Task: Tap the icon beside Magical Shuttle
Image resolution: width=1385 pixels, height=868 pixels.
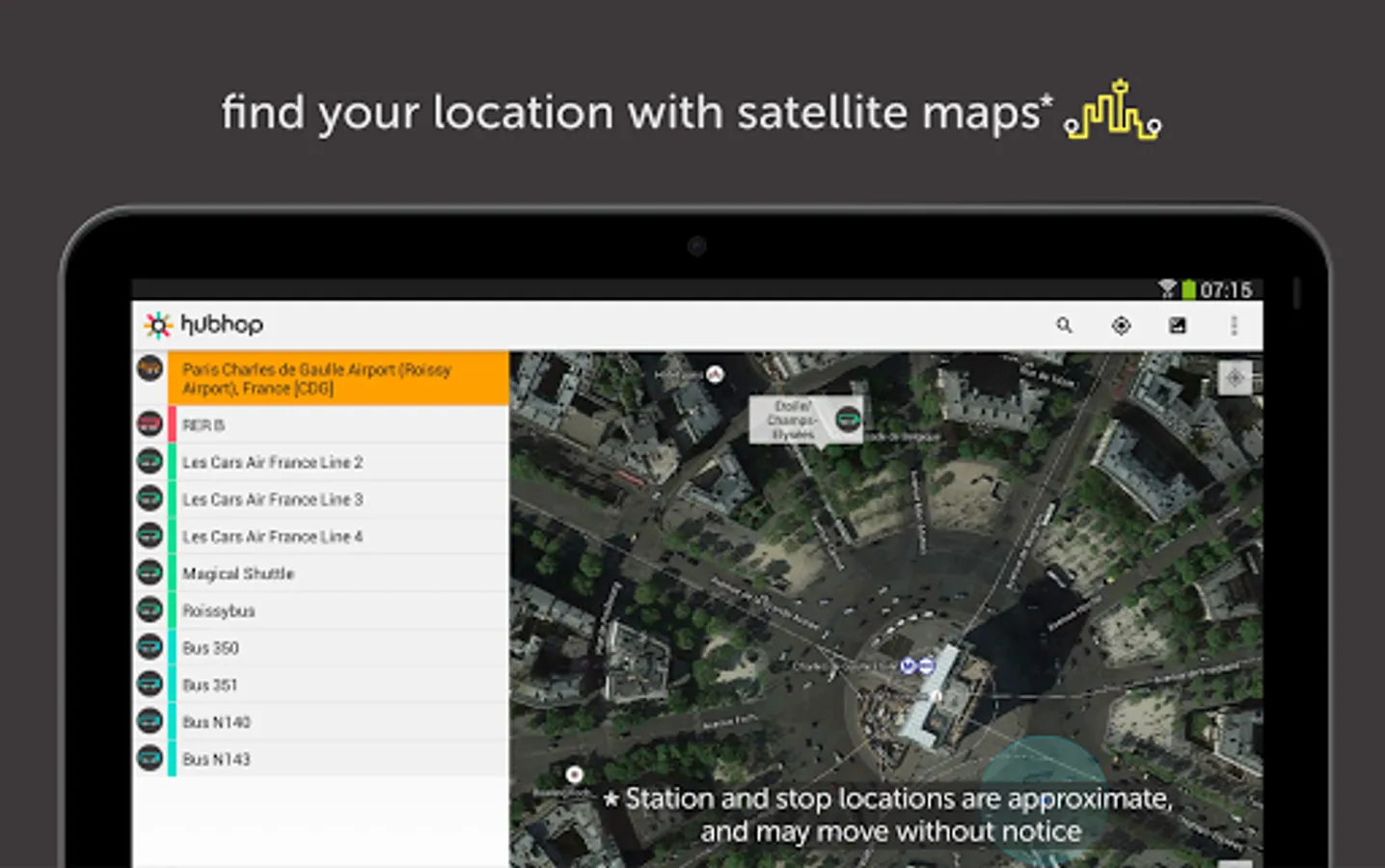Action: (x=149, y=573)
